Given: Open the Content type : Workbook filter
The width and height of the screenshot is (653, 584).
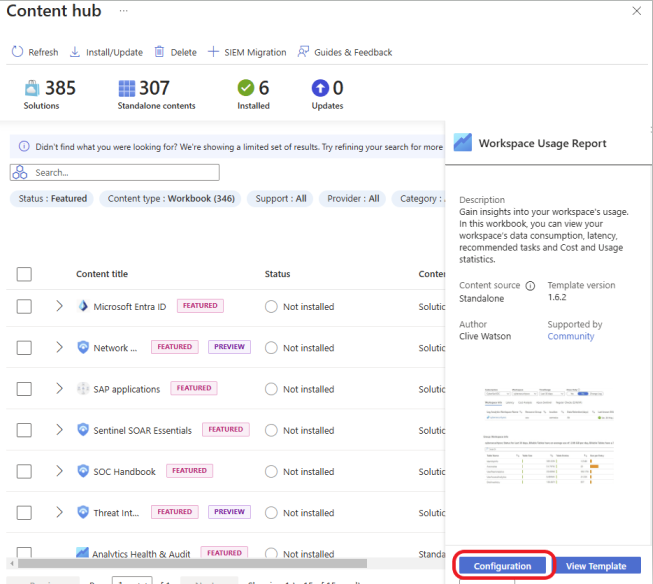Looking at the screenshot, I should coord(171,199).
